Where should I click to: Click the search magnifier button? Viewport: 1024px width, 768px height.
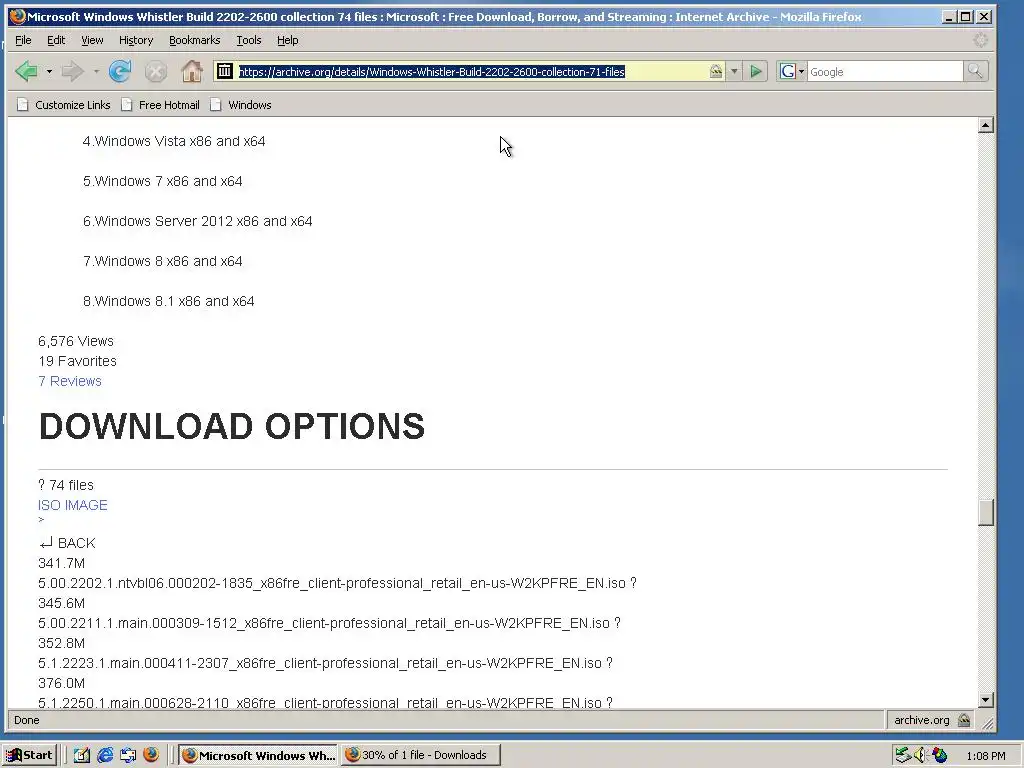point(975,71)
